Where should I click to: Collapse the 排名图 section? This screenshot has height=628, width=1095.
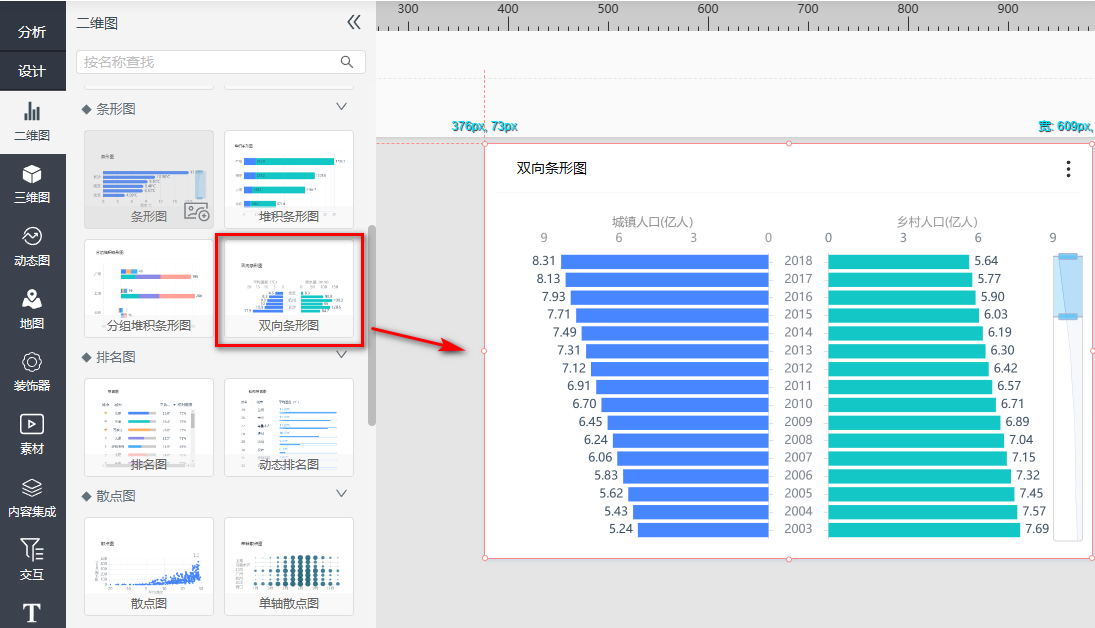point(341,355)
